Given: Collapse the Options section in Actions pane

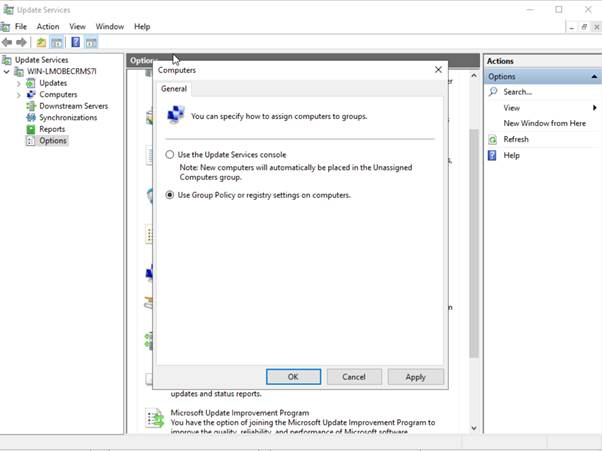Looking at the screenshot, I should click(x=594, y=76).
